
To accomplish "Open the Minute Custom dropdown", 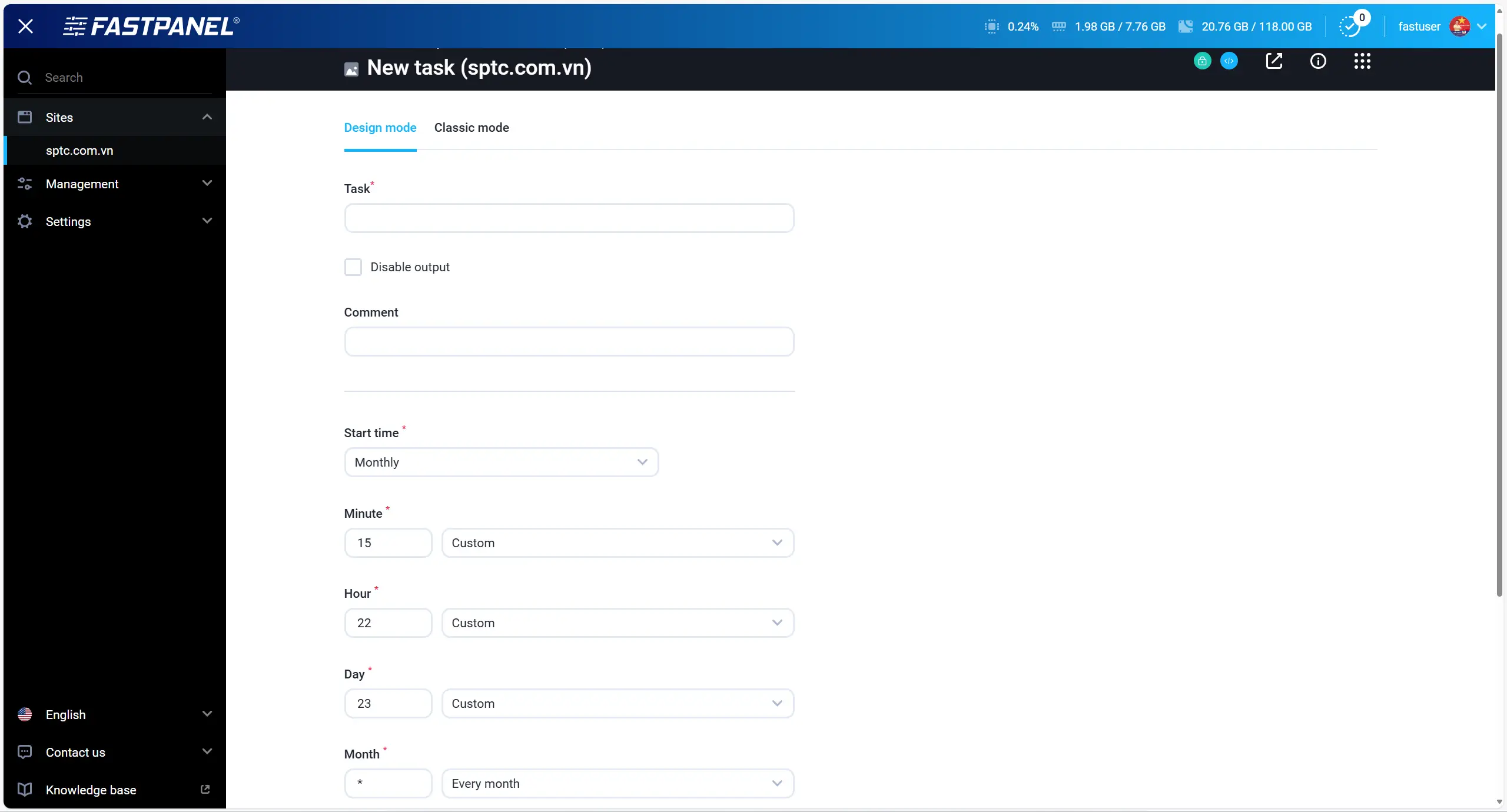I will pos(617,543).
